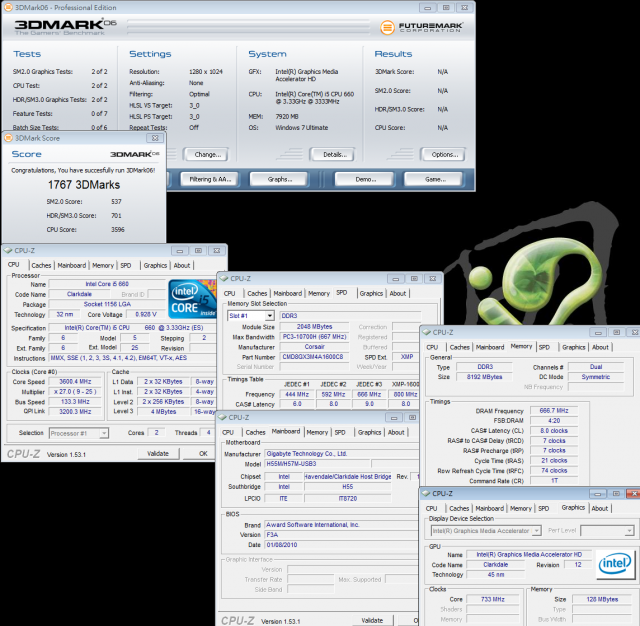Image resolution: width=640 pixels, height=626 pixels.
Task: Open Filtering & AA... settings
Action: coord(210,179)
